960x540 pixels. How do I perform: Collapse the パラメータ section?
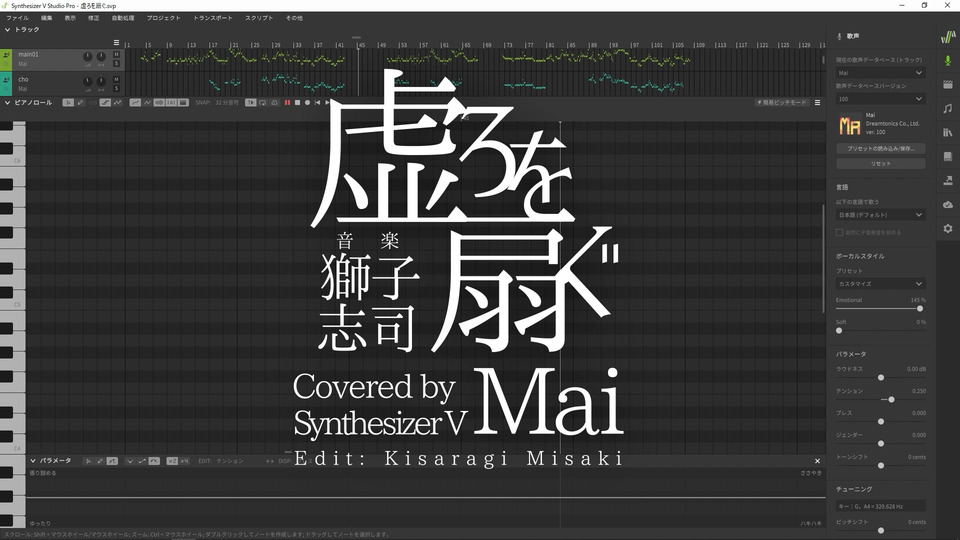[x=33, y=461]
